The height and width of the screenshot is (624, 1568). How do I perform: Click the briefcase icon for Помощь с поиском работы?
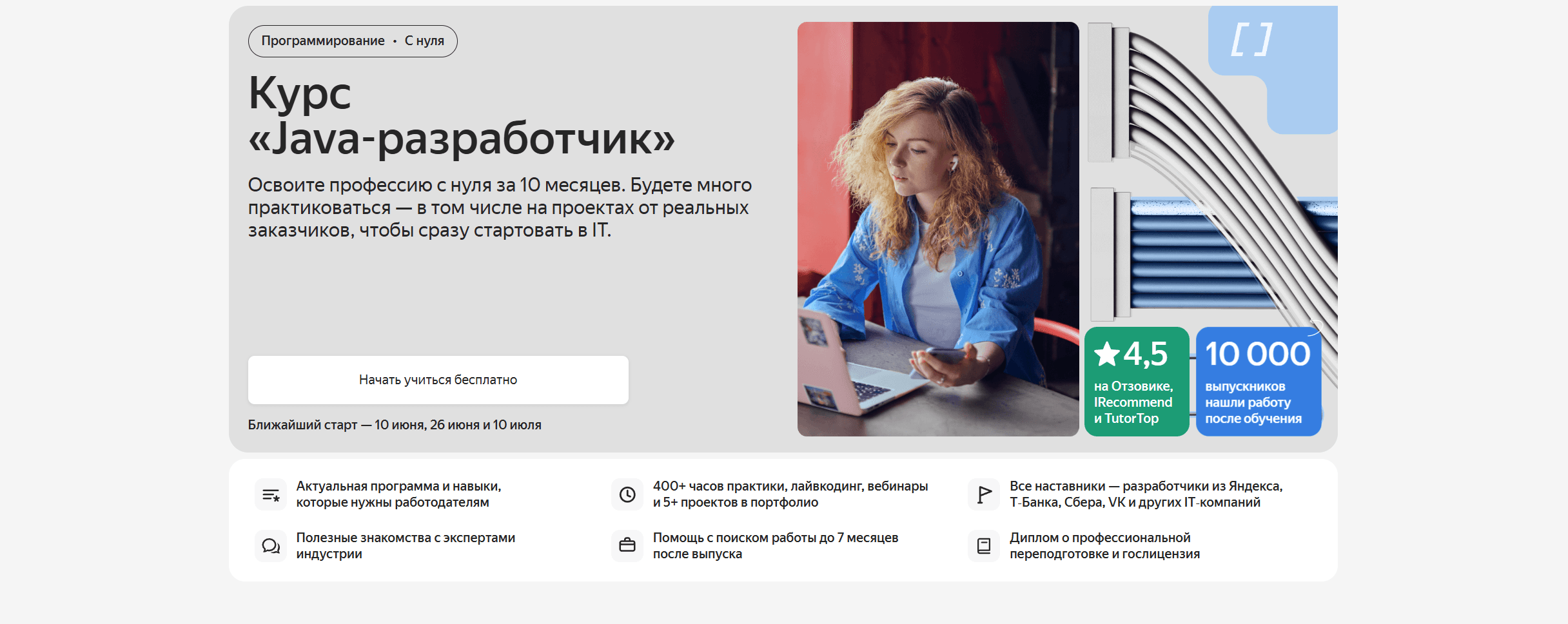[x=627, y=546]
